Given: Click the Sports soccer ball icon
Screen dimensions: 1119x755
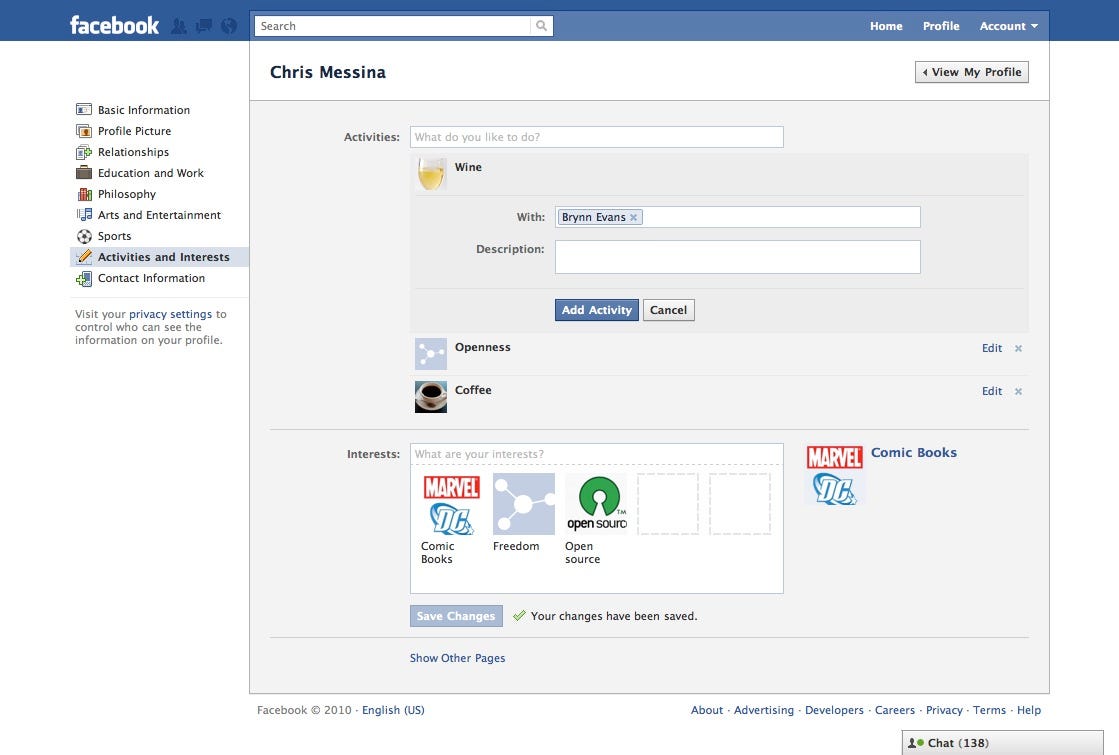Looking at the screenshot, I should point(84,236).
